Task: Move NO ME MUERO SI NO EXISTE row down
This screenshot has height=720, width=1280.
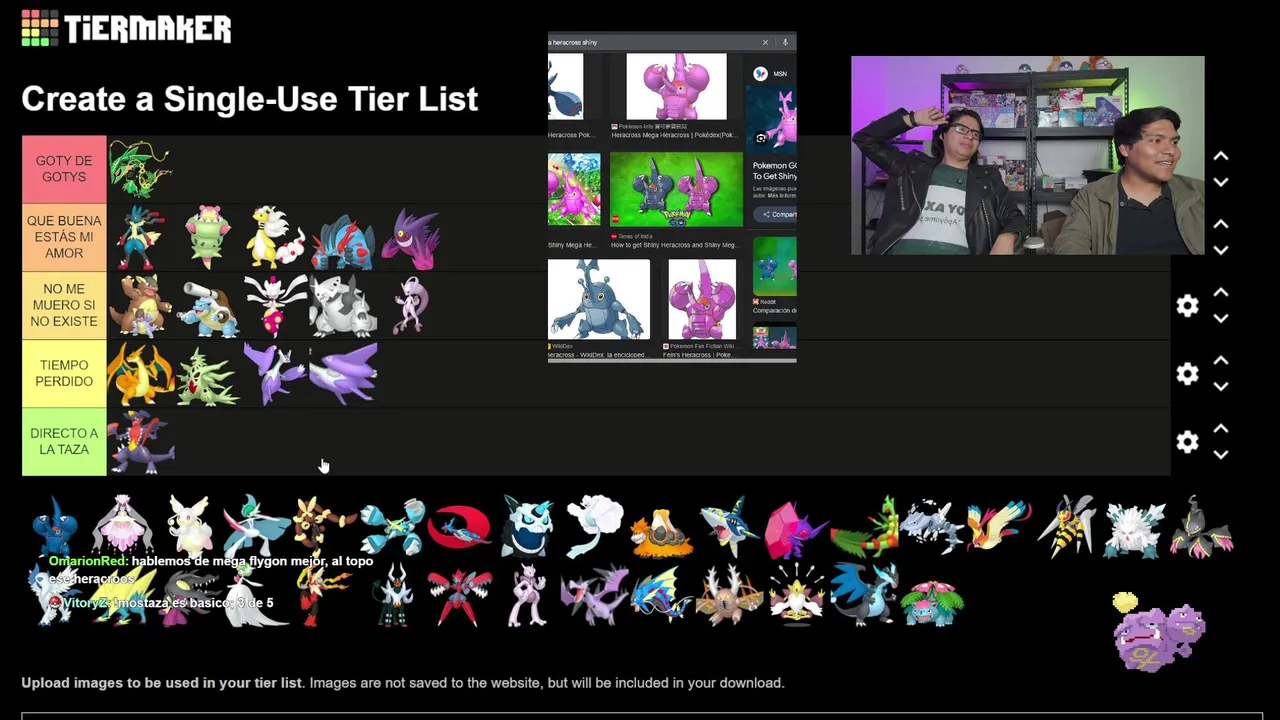Action: click(x=1221, y=318)
